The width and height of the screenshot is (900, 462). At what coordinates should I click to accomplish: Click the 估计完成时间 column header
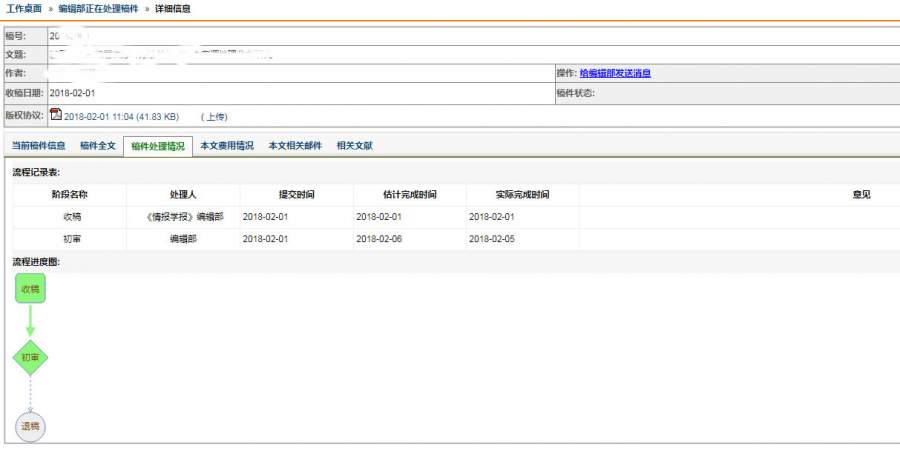410,195
